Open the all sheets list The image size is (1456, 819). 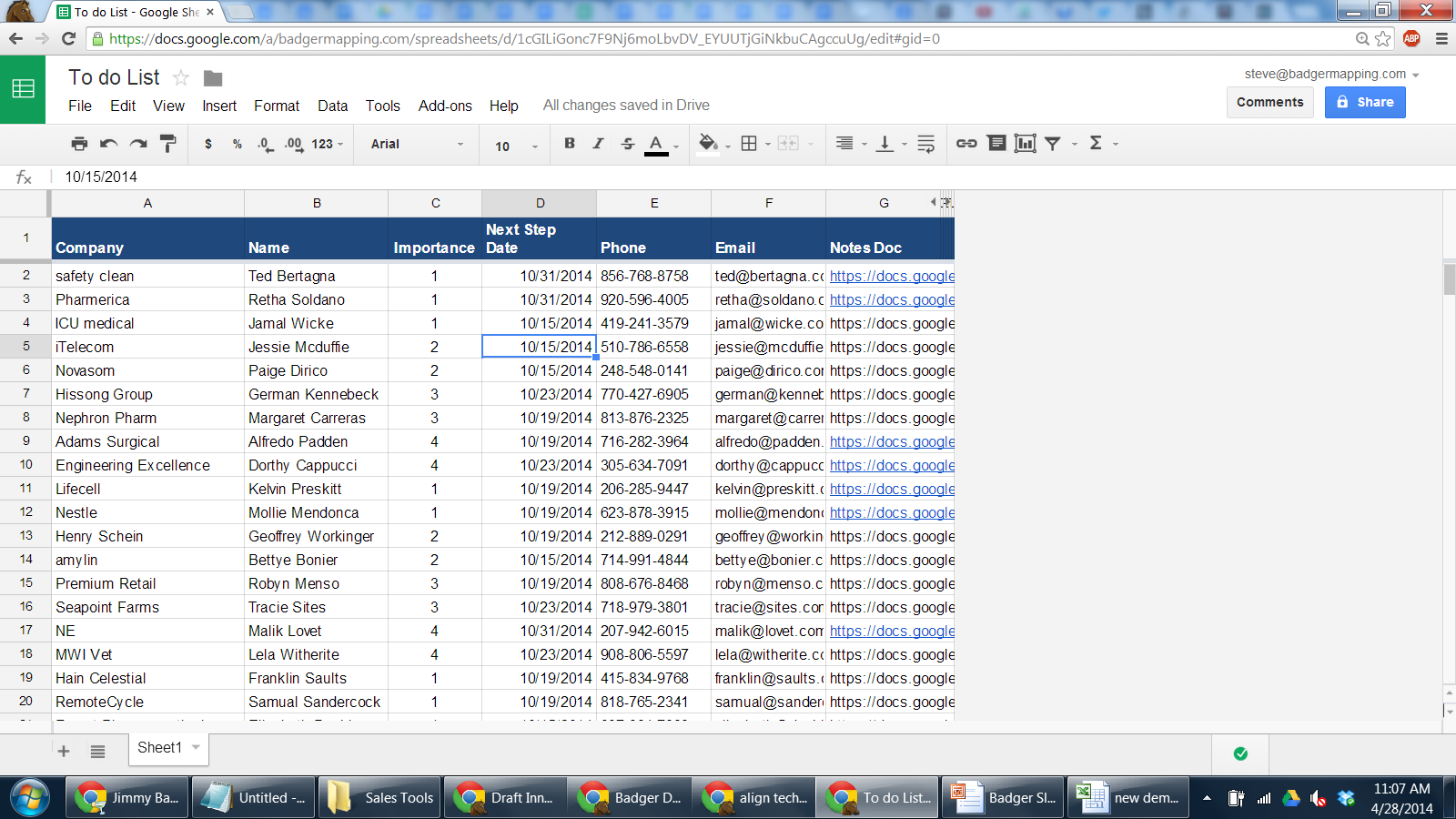click(x=98, y=751)
